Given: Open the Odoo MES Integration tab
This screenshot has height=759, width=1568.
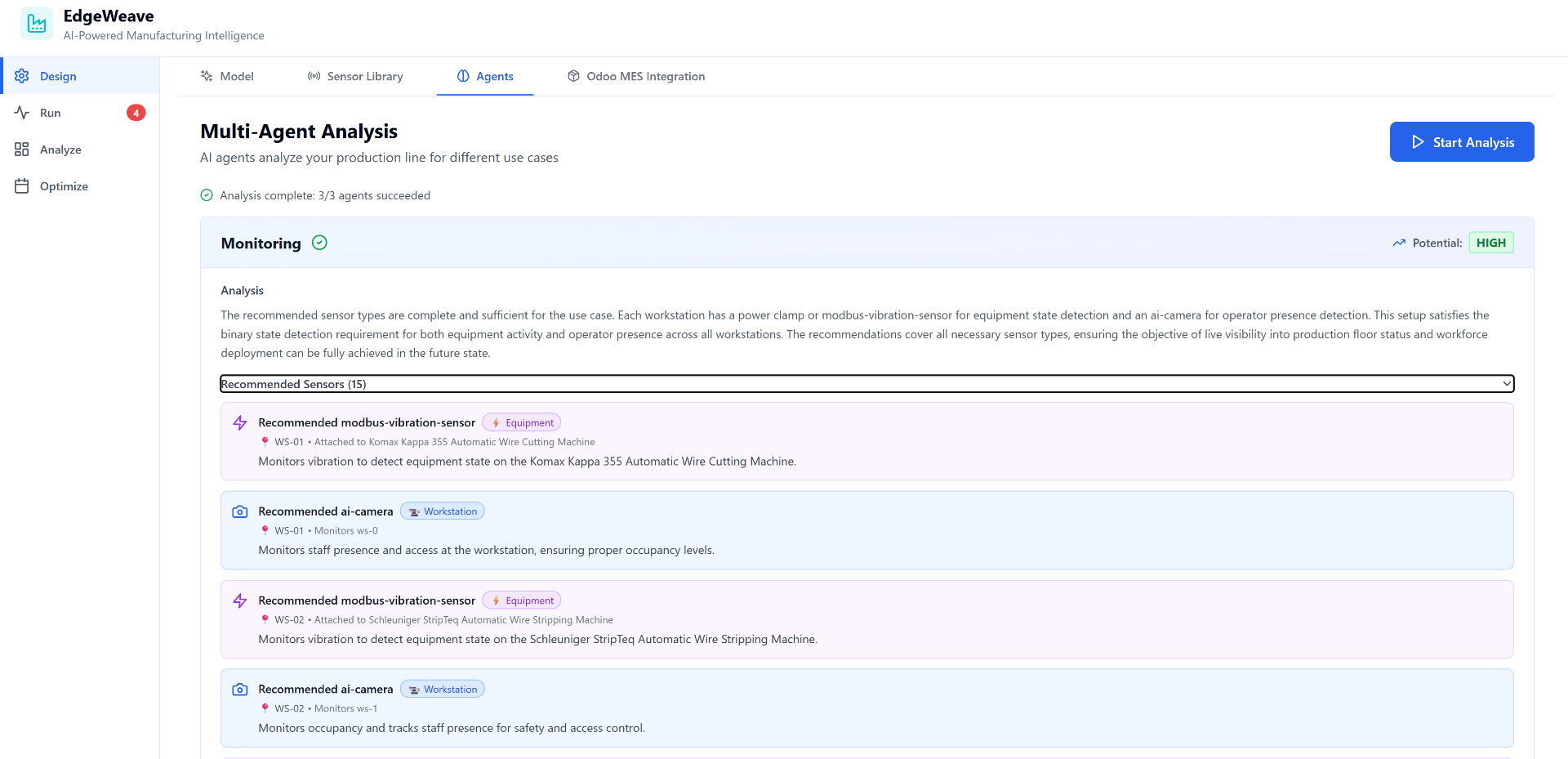Looking at the screenshot, I should point(636,76).
